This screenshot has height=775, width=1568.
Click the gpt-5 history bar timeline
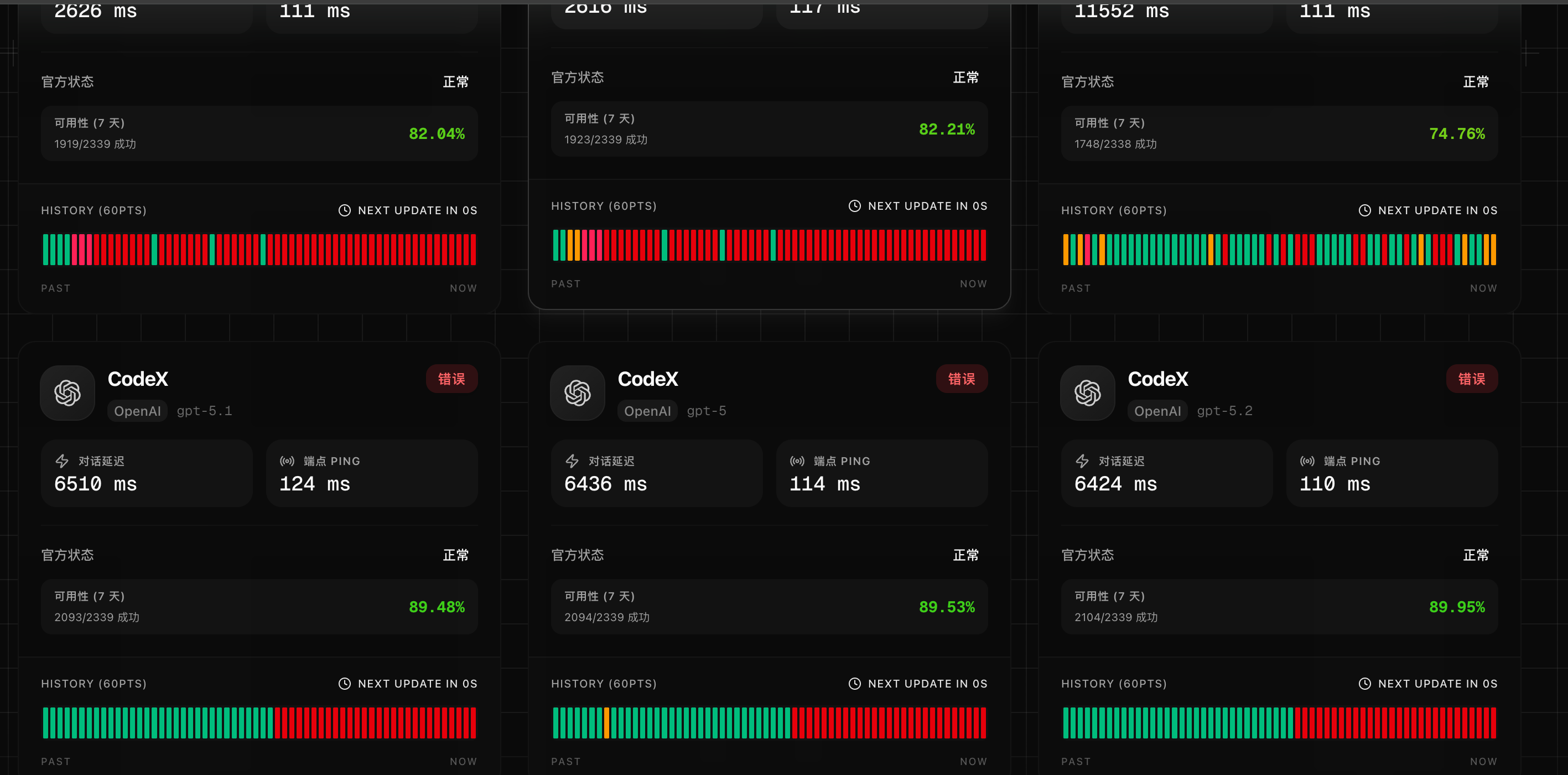point(770,722)
